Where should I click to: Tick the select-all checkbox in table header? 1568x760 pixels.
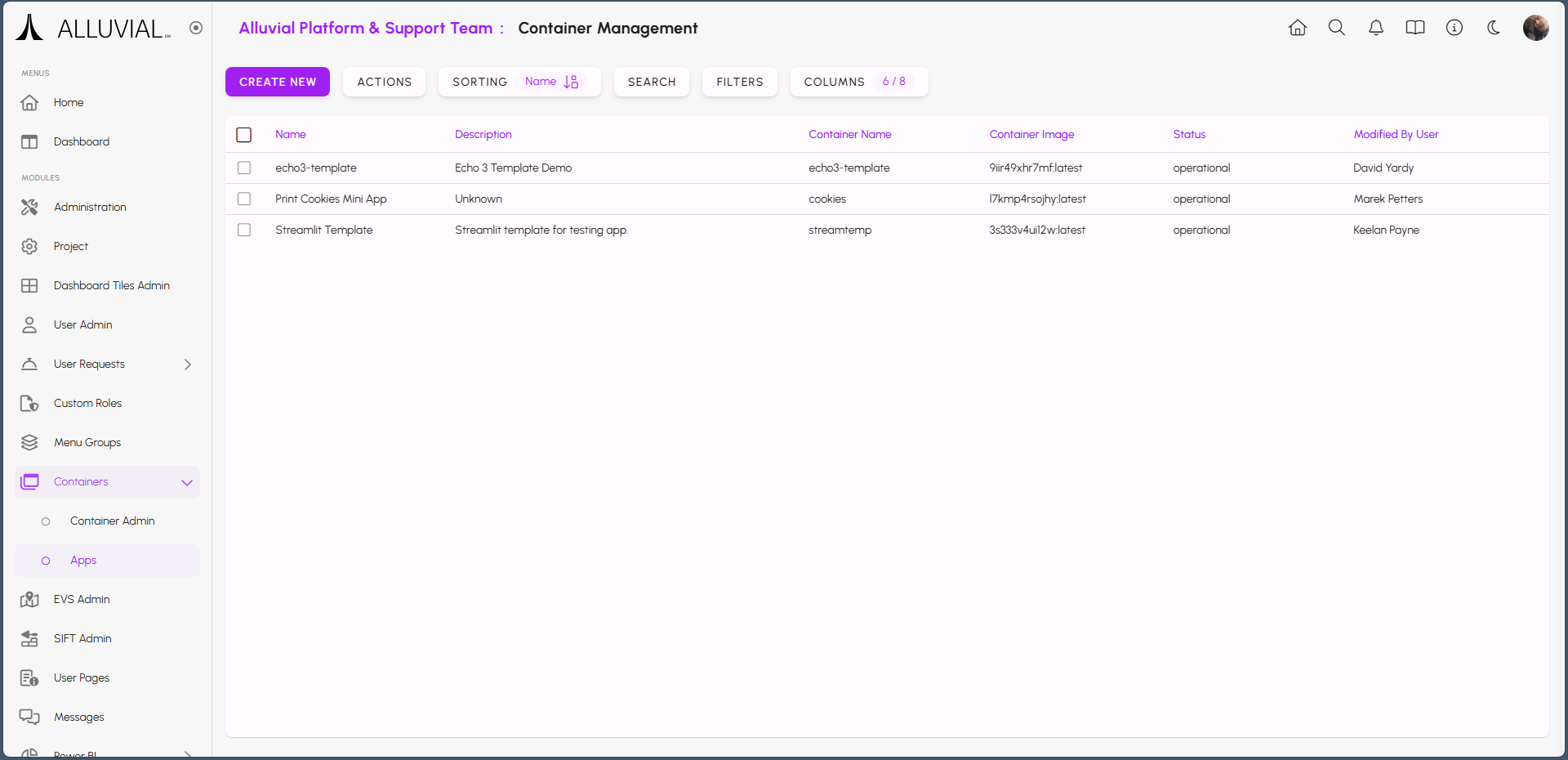pos(244,135)
